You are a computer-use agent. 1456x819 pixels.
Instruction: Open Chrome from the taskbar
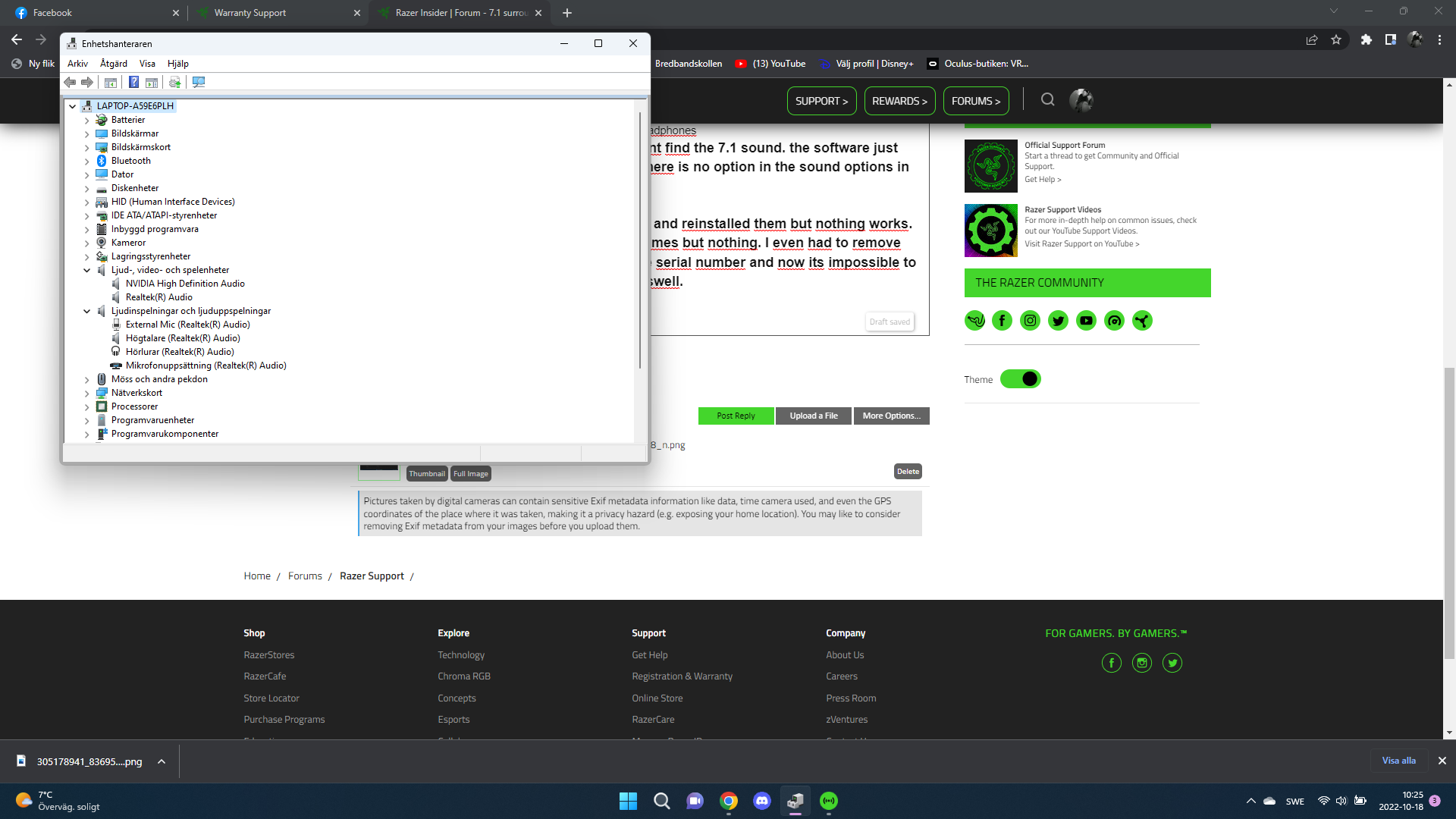click(x=728, y=801)
